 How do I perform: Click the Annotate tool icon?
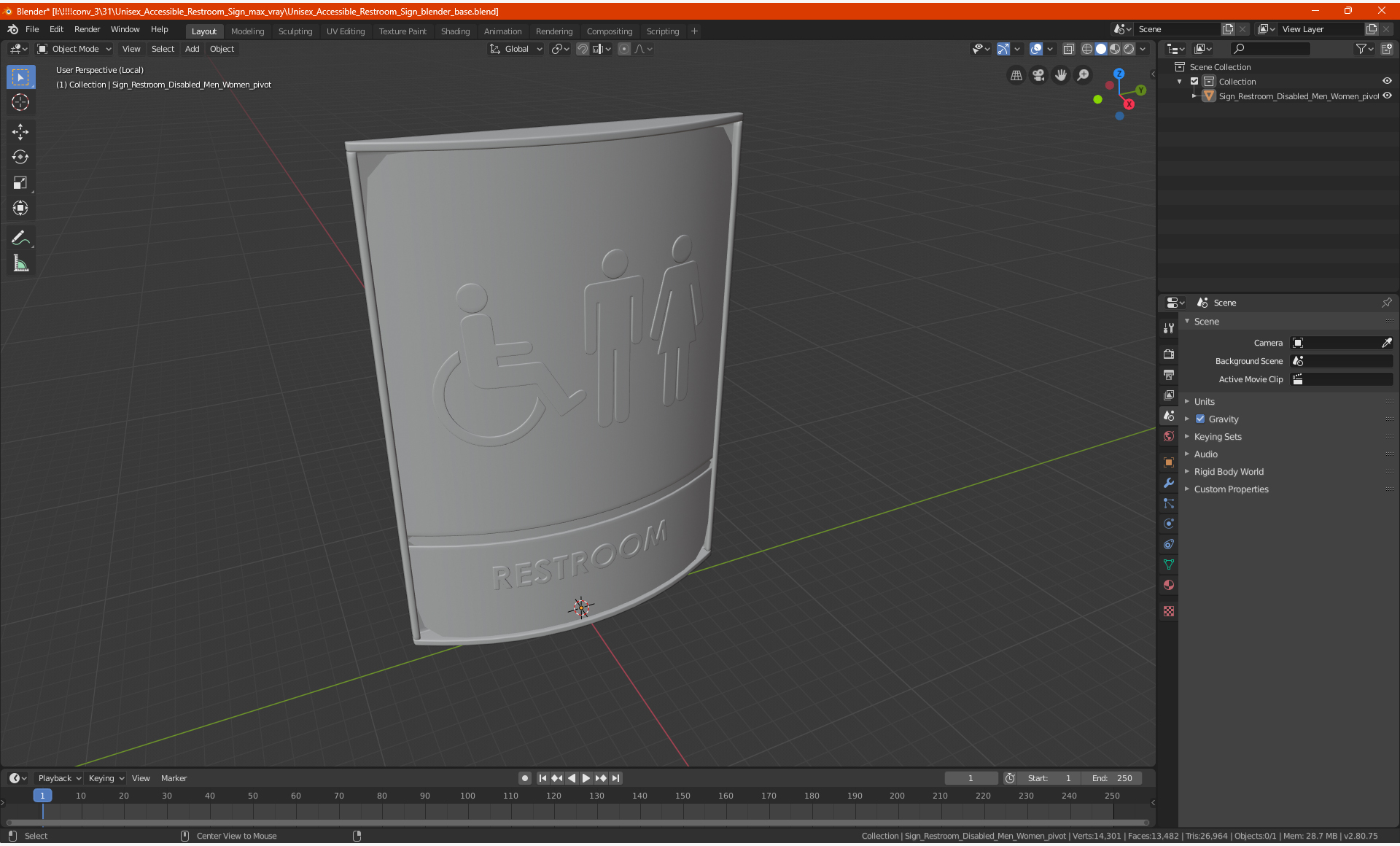pos(20,237)
